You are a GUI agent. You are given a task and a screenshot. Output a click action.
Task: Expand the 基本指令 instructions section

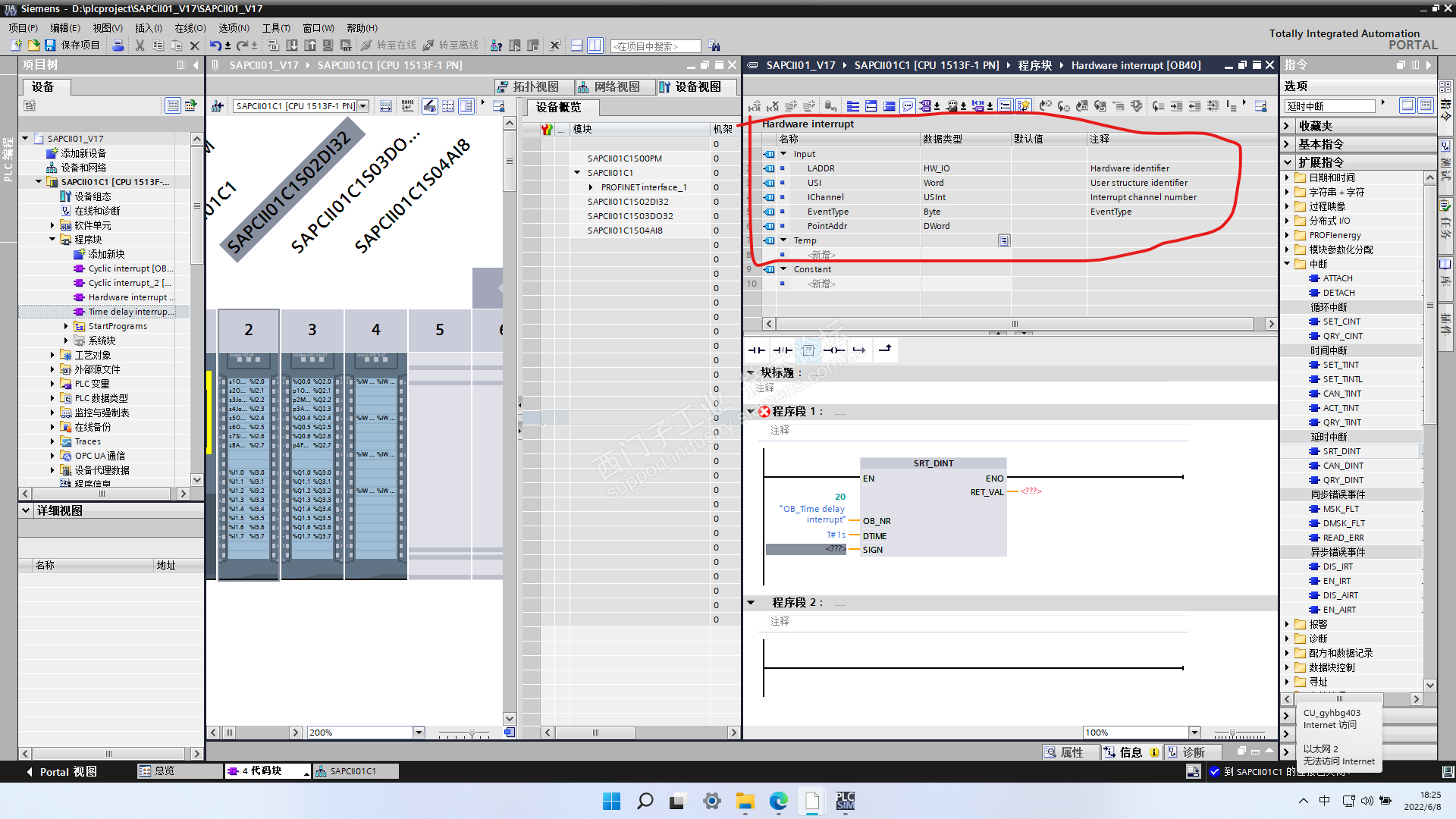click(1320, 144)
